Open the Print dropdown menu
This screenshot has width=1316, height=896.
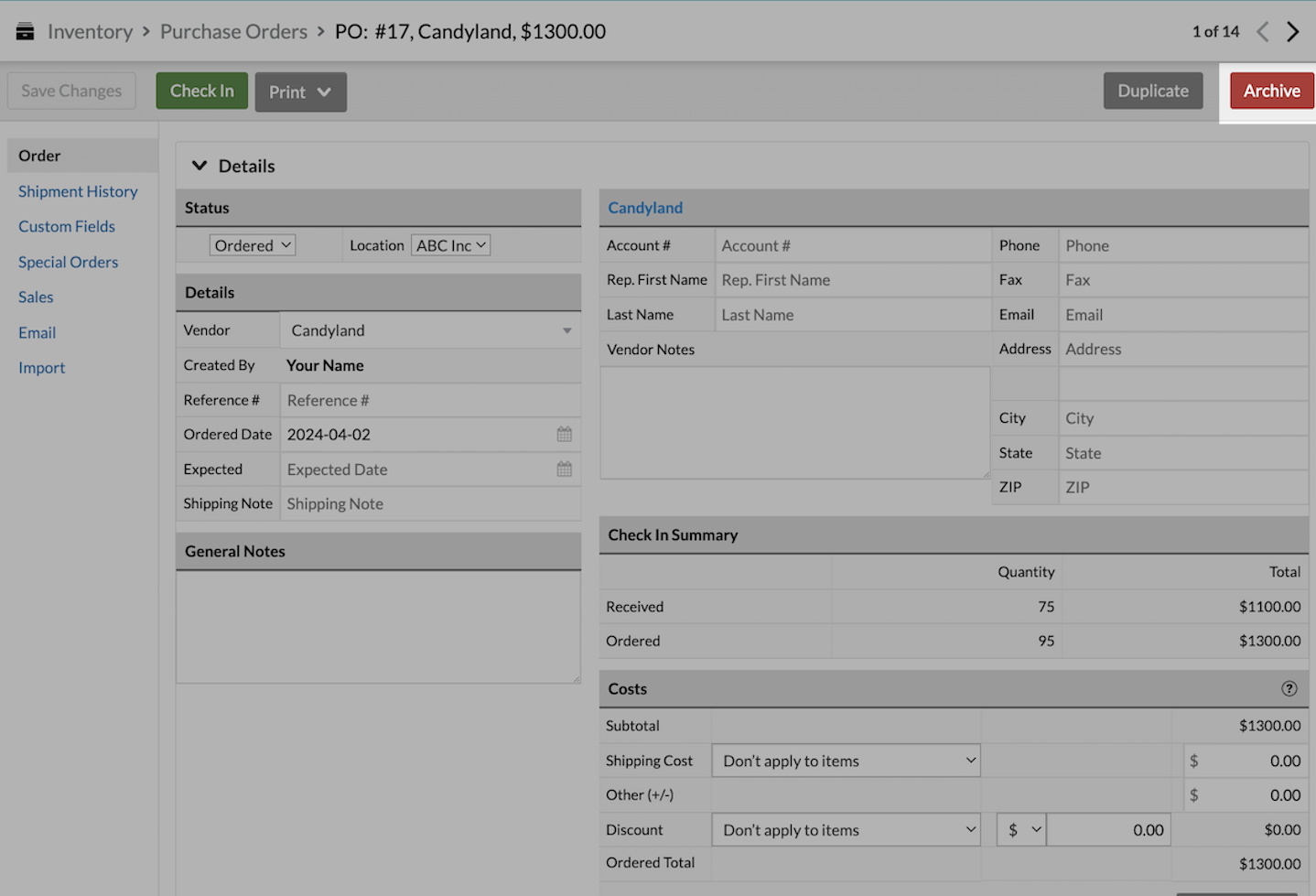pyautogui.click(x=300, y=92)
